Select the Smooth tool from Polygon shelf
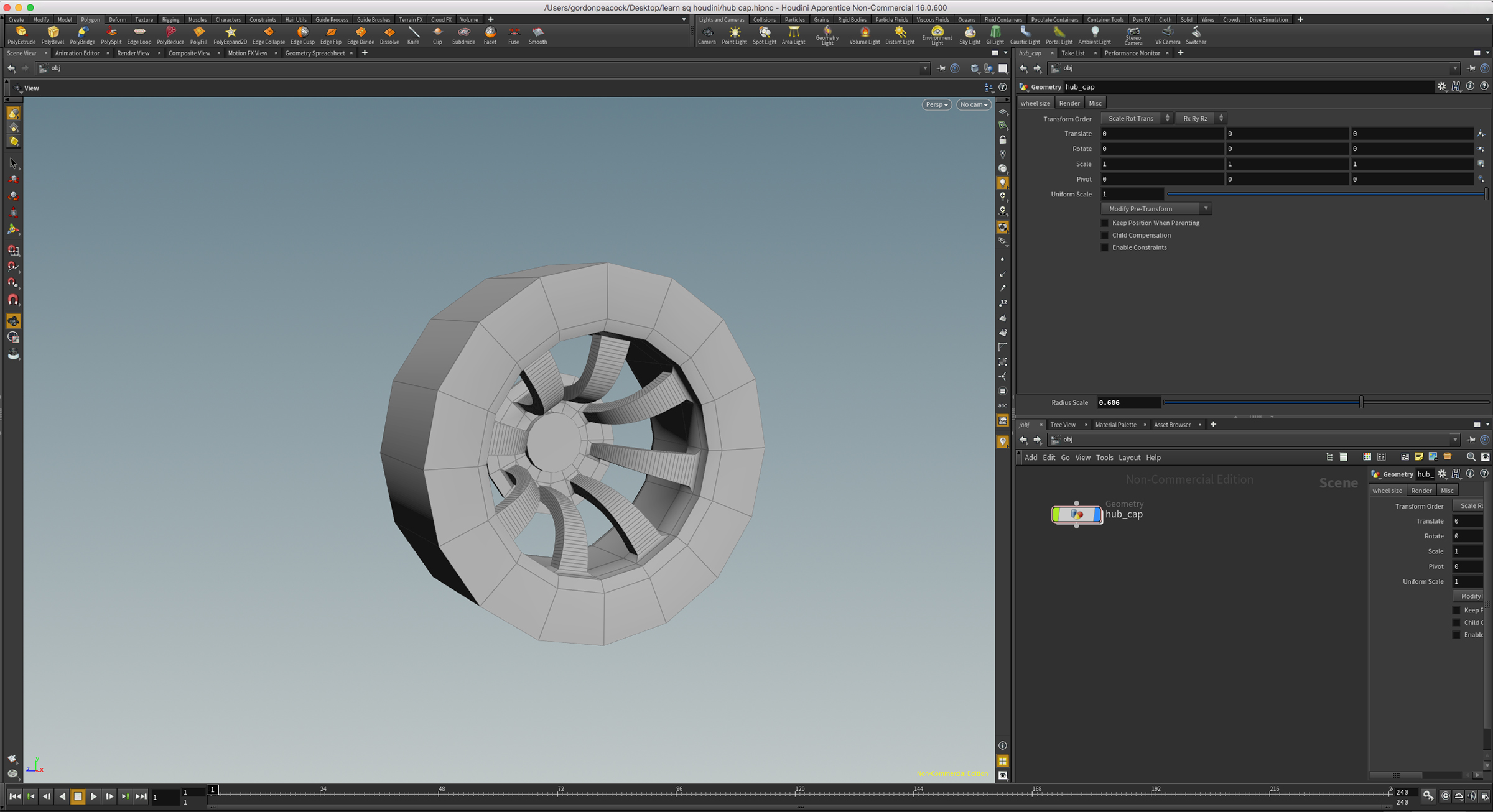Screen dimensions: 1493x812 537,35
